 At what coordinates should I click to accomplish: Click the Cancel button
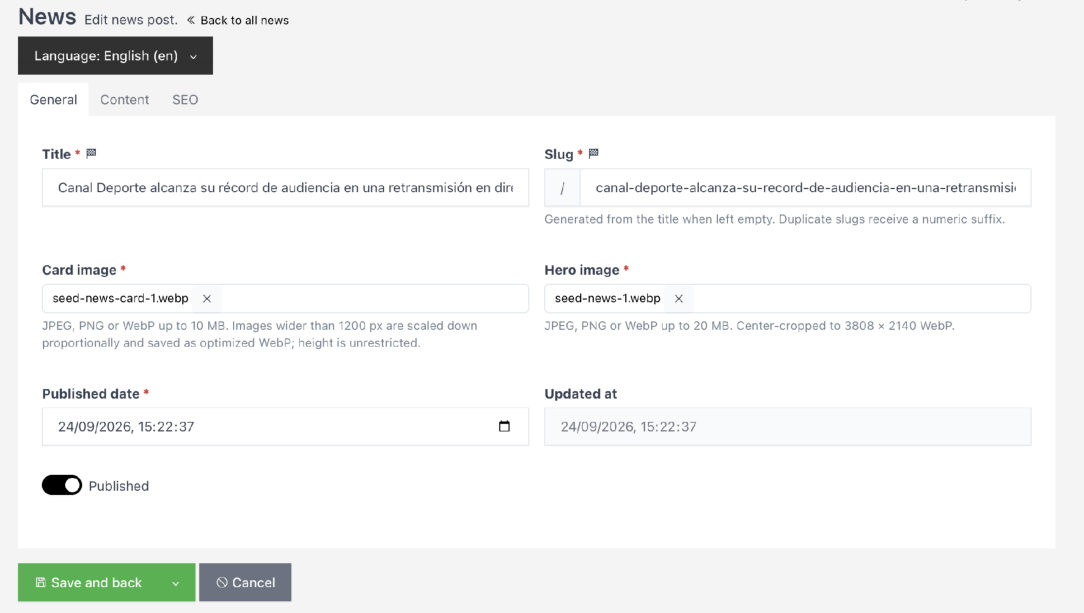[x=245, y=583]
